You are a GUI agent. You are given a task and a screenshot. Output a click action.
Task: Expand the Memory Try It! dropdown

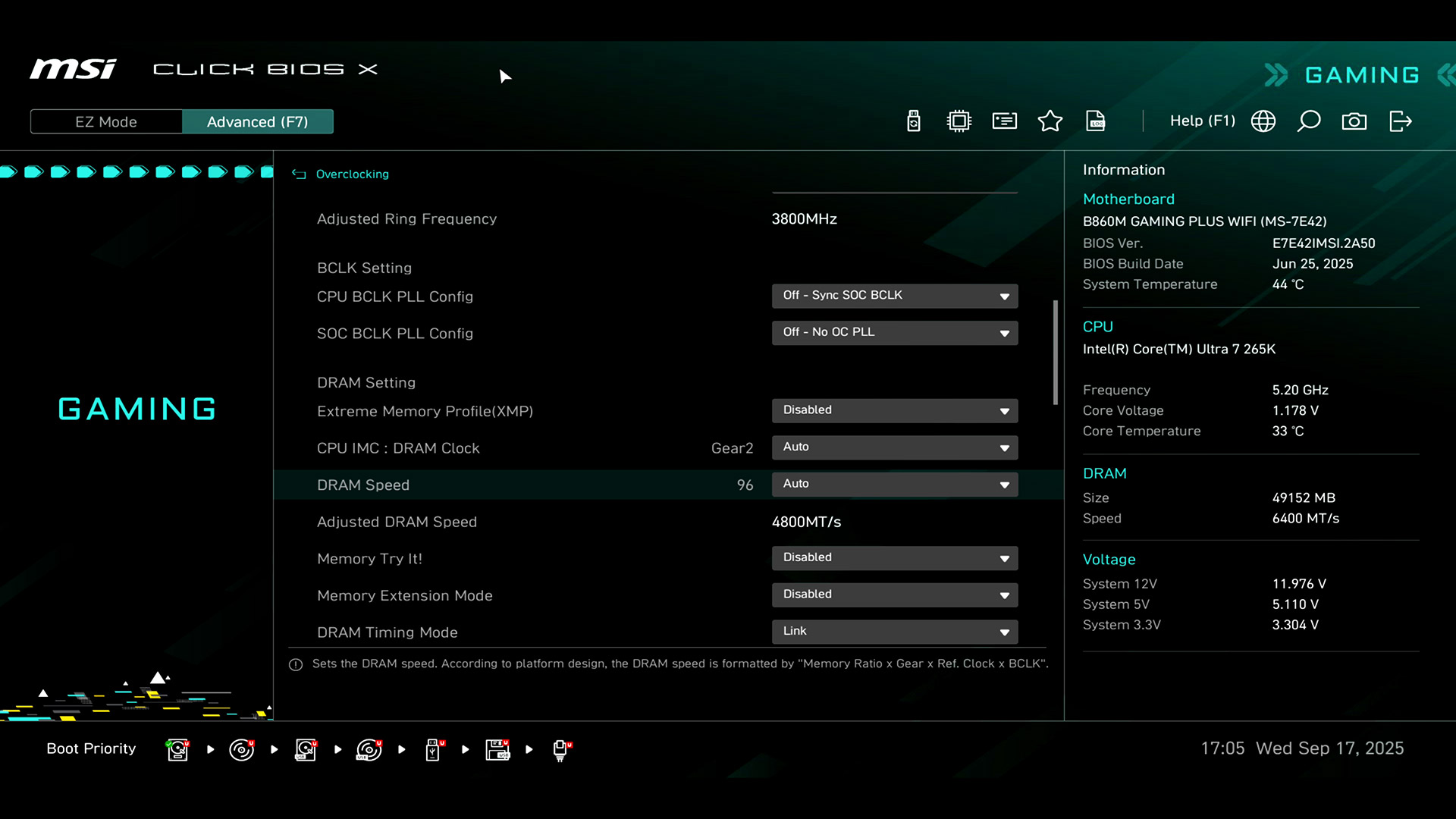(x=894, y=558)
